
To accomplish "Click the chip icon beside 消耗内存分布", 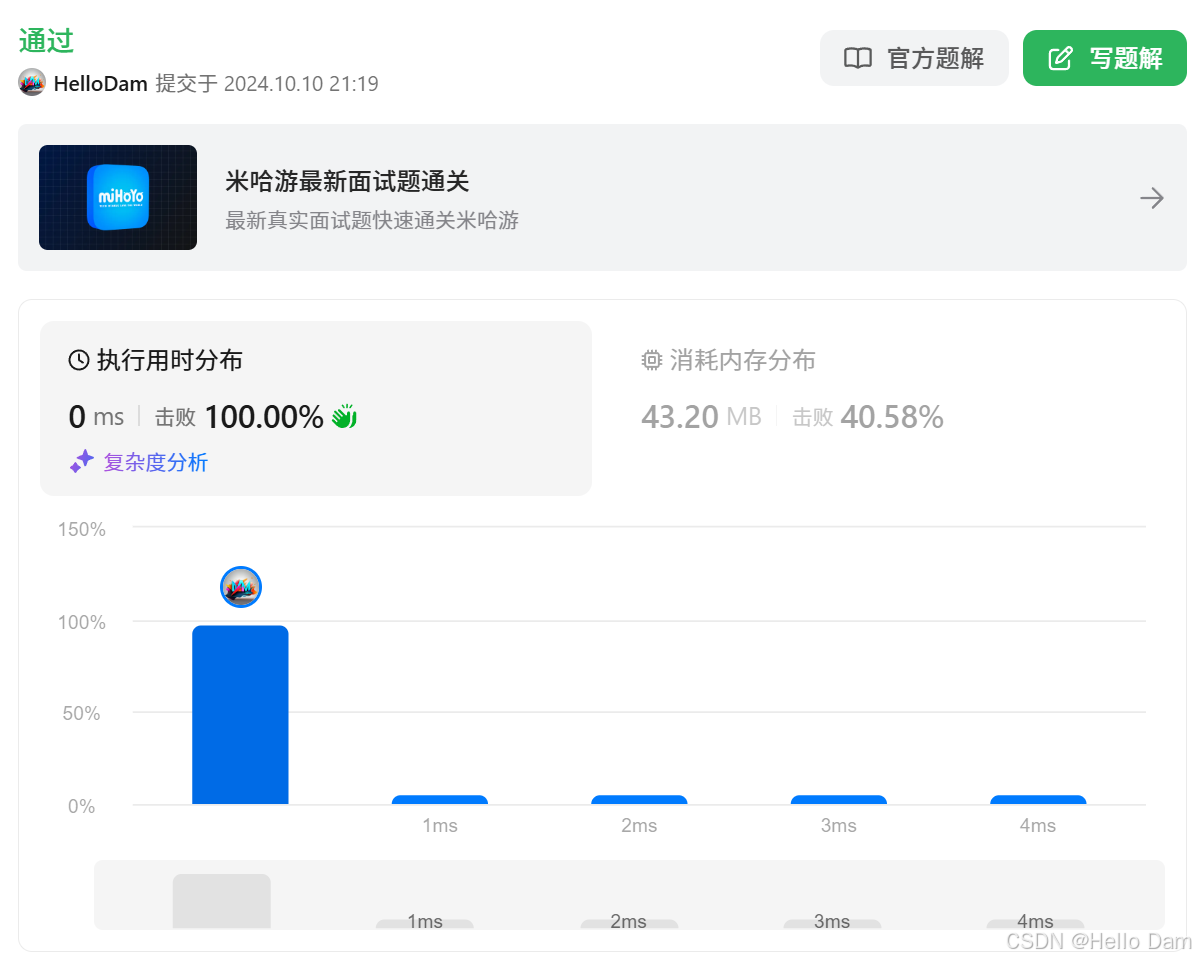I will (x=651, y=360).
